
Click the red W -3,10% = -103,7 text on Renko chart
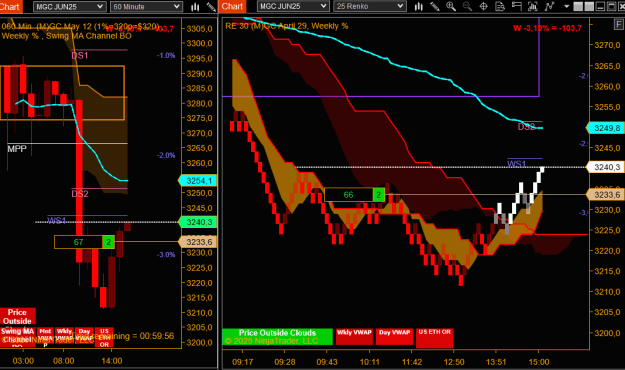[x=547, y=28]
